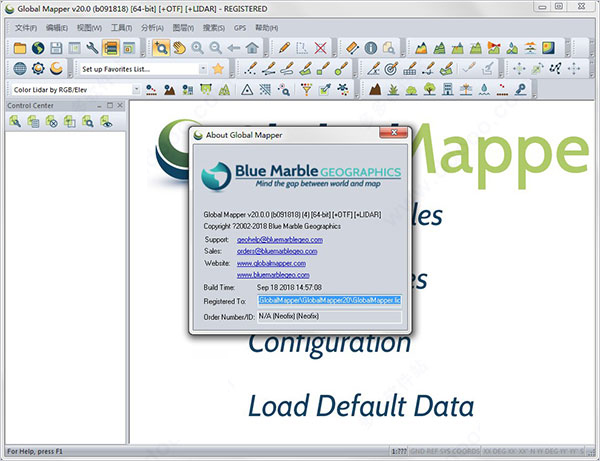
Task: Go back to the previous view arrow
Action: [x=233, y=48]
